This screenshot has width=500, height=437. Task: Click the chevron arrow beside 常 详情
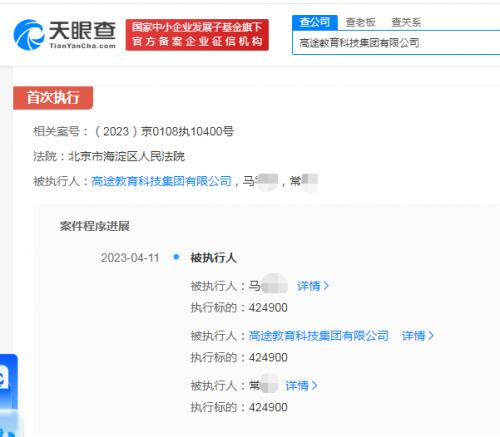point(314,385)
